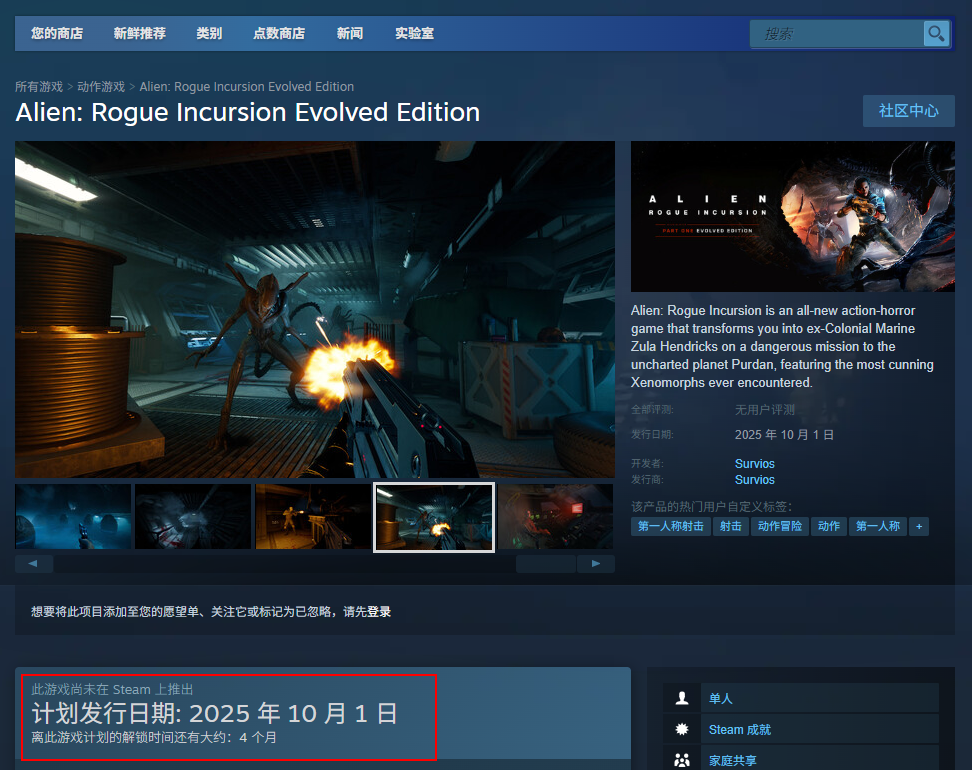Open the 单人 feature link
Screen dimensions: 972x770
pyautogui.click(x=720, y=699)
